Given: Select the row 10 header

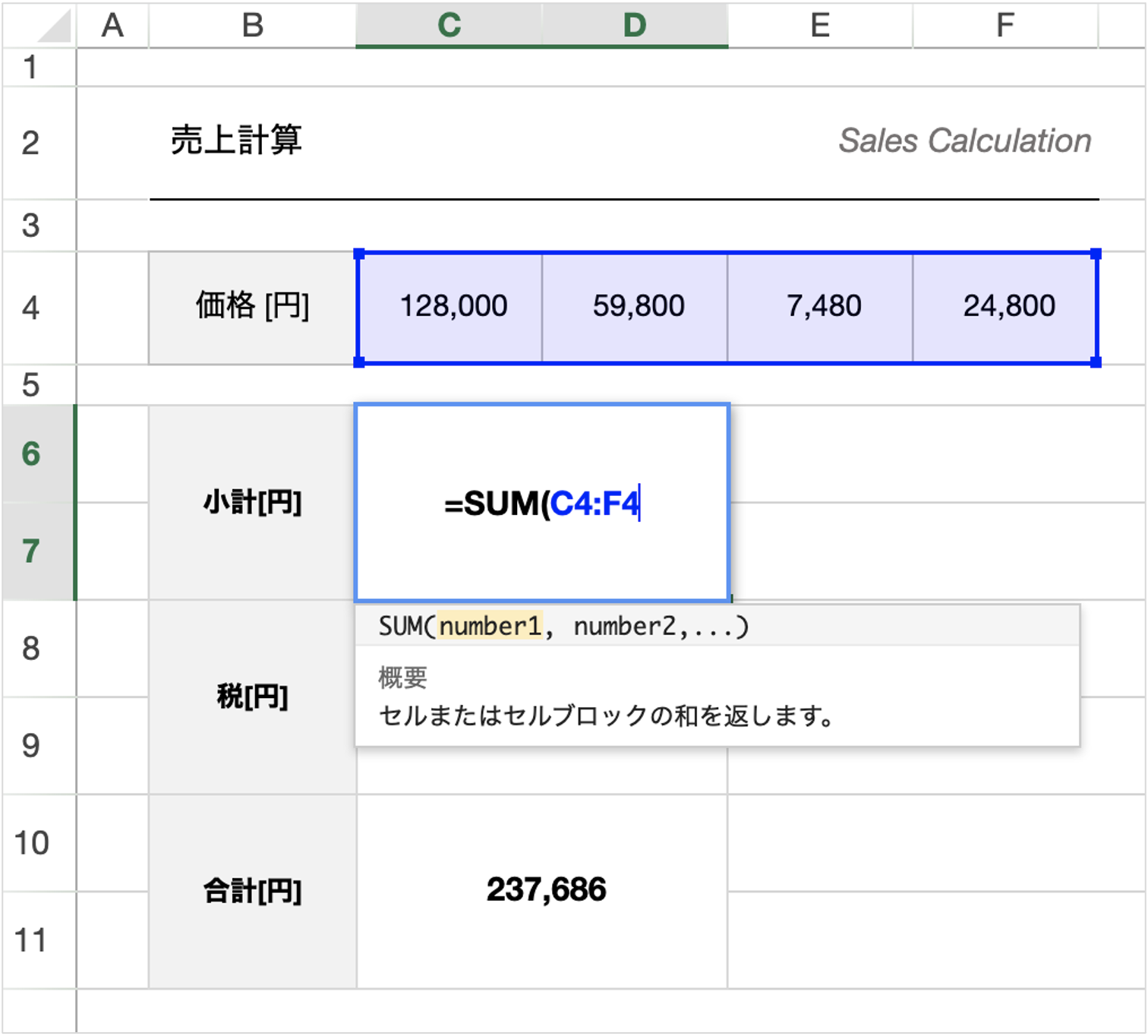Looking at the screenshot, I should coord(30,842).
